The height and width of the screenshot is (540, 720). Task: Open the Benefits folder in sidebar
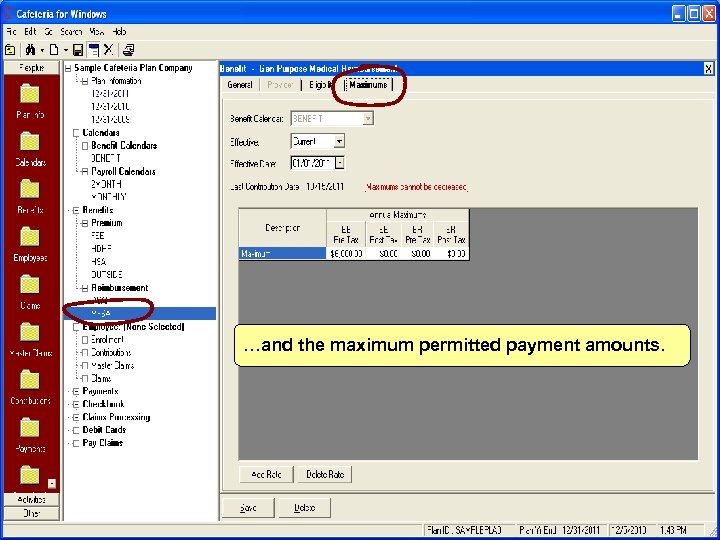[x=30, y=197]
